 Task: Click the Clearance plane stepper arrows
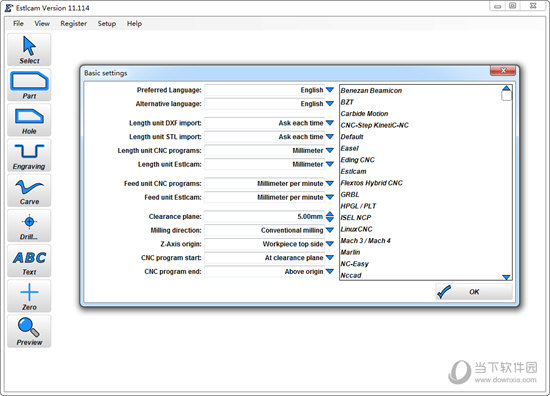(x=329, y=217)
